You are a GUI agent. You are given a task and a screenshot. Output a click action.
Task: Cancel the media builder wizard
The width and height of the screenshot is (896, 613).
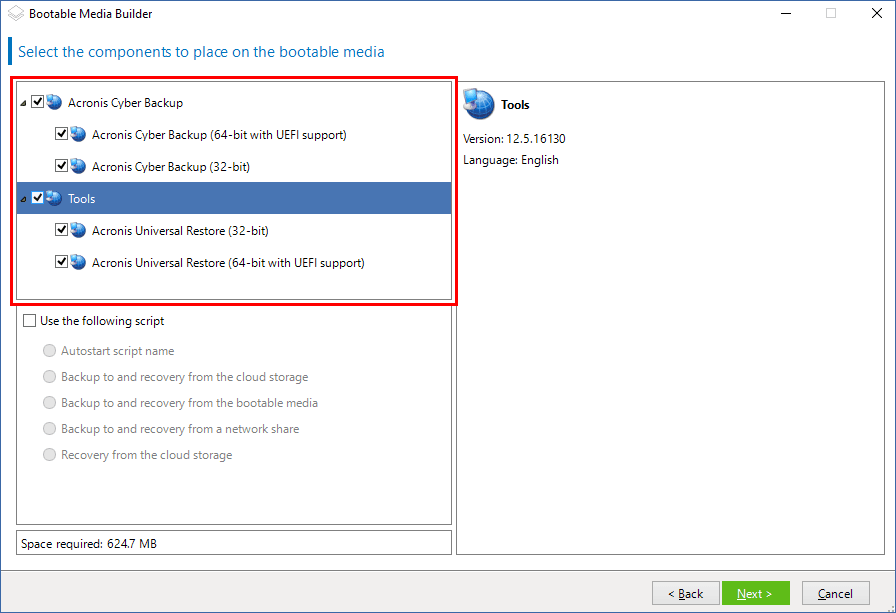(835, 593)
